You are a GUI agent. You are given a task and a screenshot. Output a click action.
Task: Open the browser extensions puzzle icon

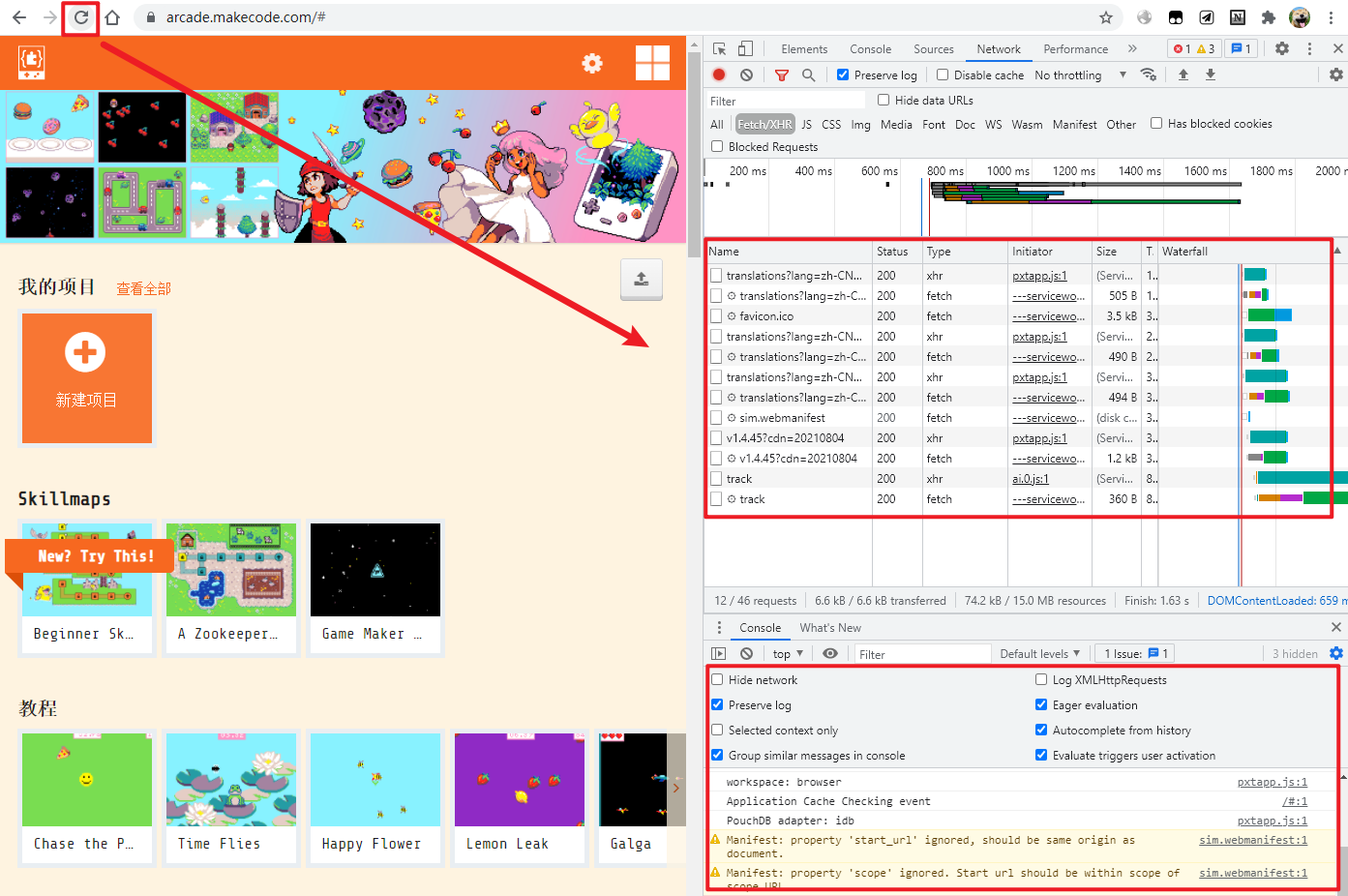click(x=1269, y=17)
